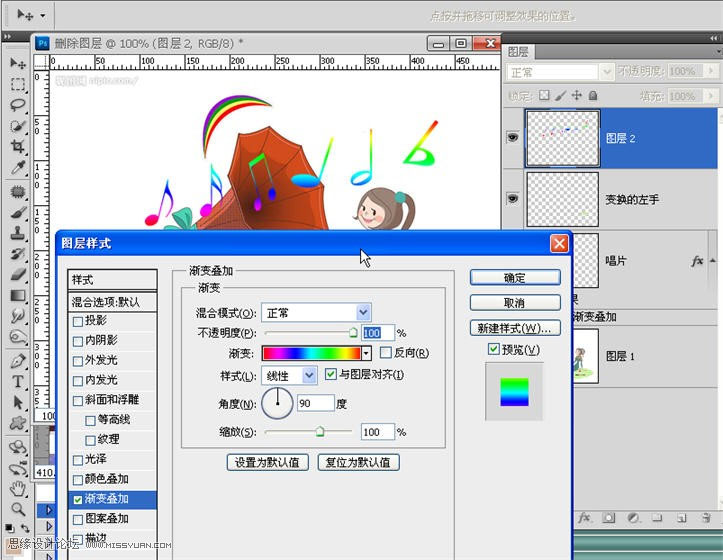Click the new adjustment layer icon
The height and width of the screenshot is (560, 723).
pyautogui.click(x=633, y=518)
